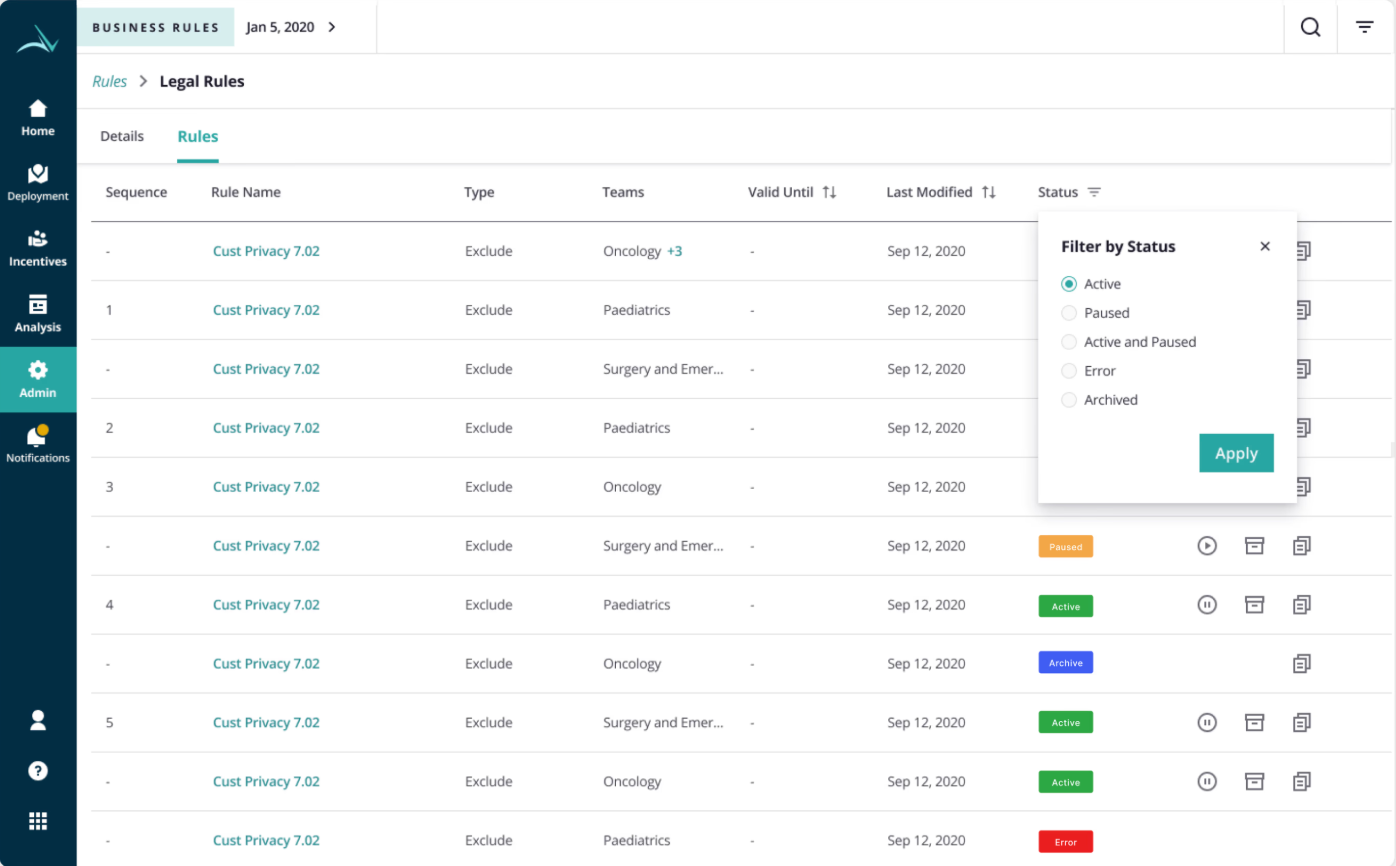Open Cust Privacy 7.02 in sequence 5 row

tap(266, 723)
